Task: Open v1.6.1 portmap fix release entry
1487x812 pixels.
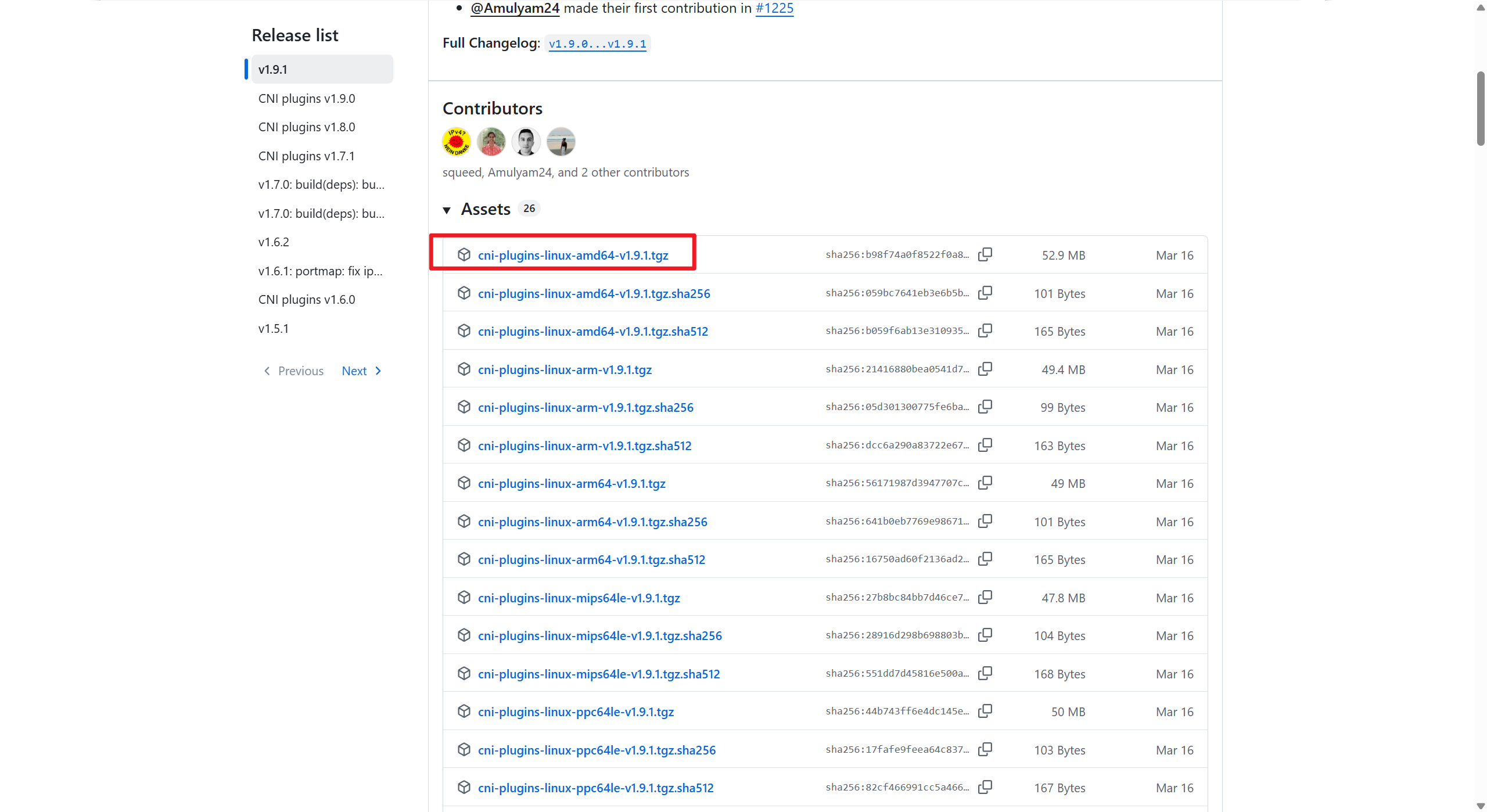Action: pos(321,271)
